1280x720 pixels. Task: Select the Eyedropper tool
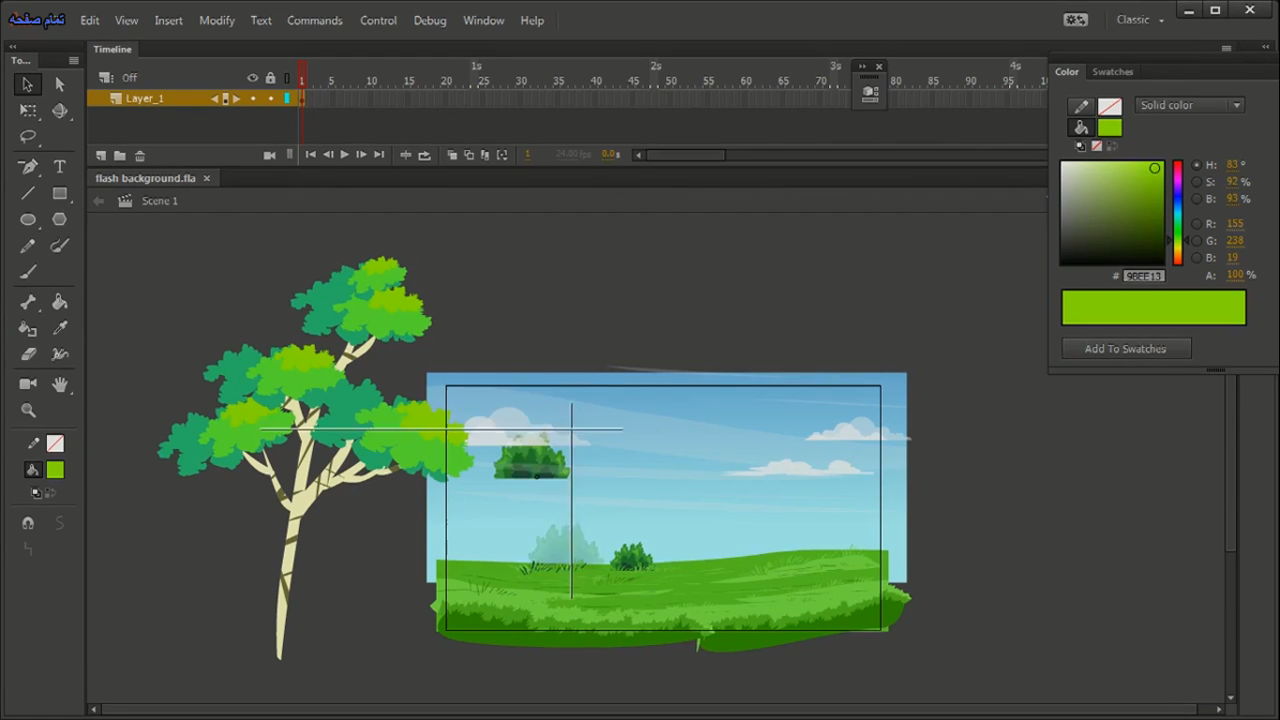(x=59, y=328)
